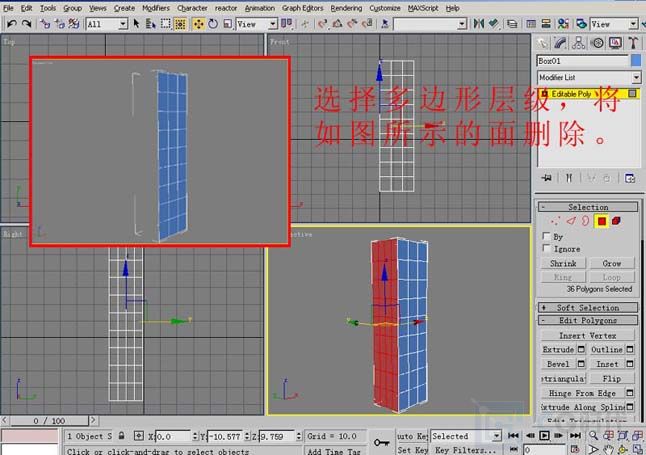Screen dimensions: 646x455
Task: Switch to the Motion panel tab
Action: tap(597, 43)
